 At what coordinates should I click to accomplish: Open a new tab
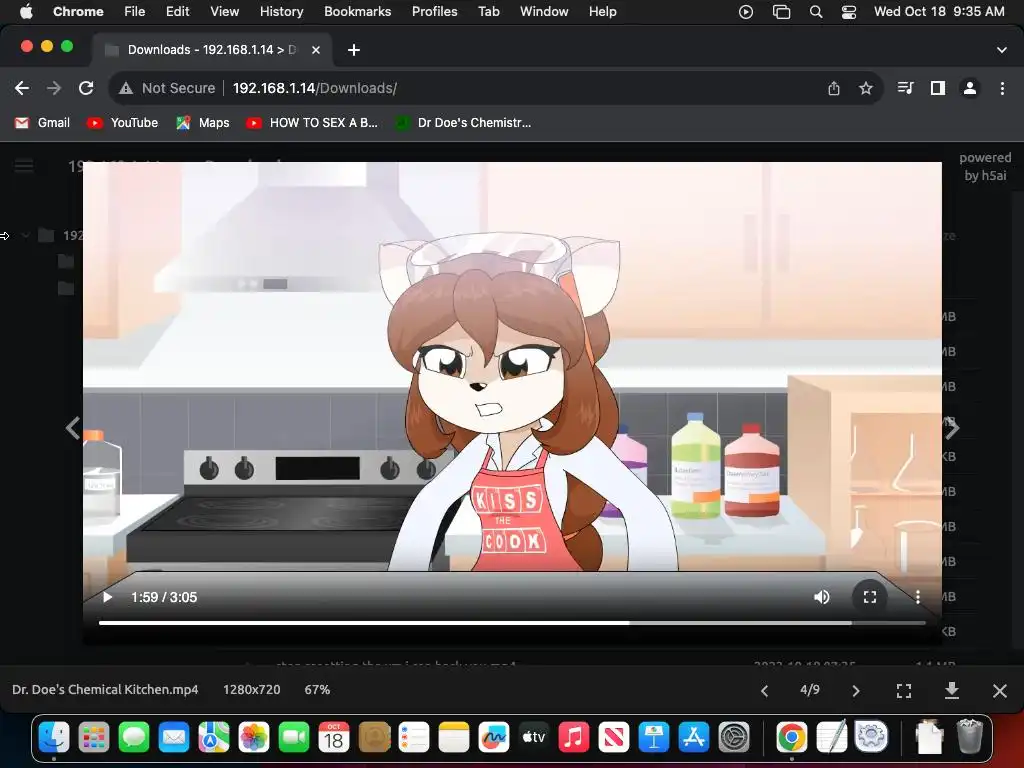point(353,50)
